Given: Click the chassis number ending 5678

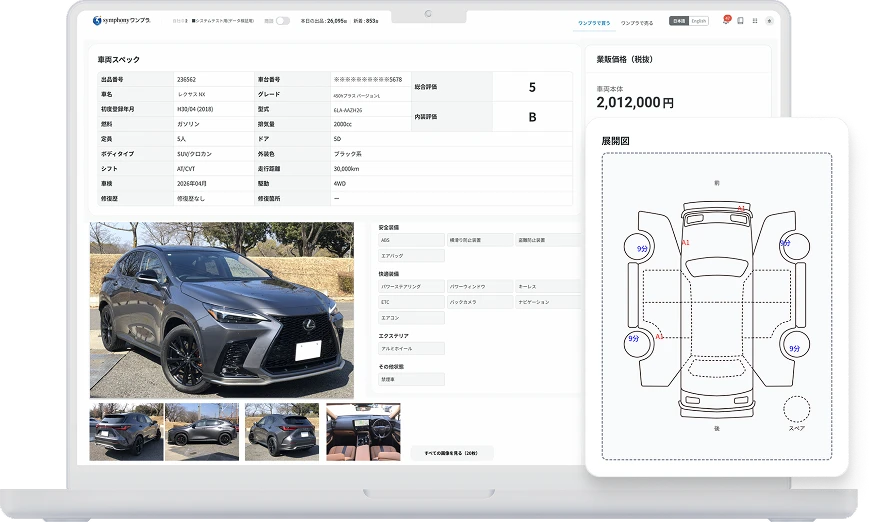Looking at the screenshot, I should [368, 80].
